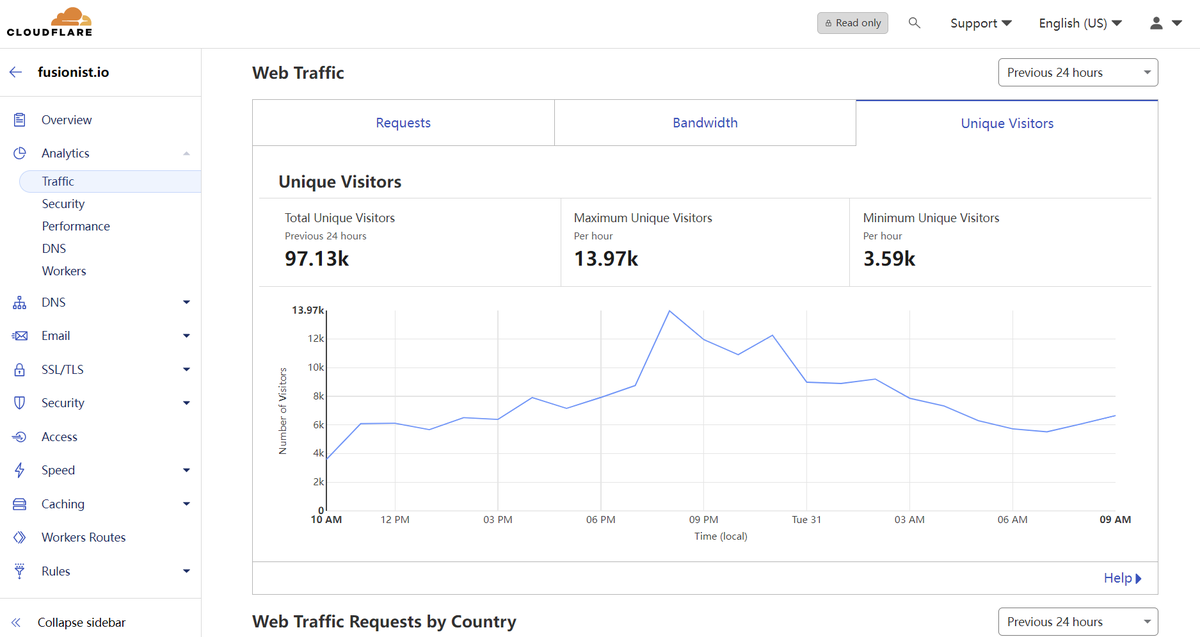Click the Collapse sidebar double-chevron icon
Image resolution: width=1200 pixels, height=637 pixels.
click(x=16, y=622)
